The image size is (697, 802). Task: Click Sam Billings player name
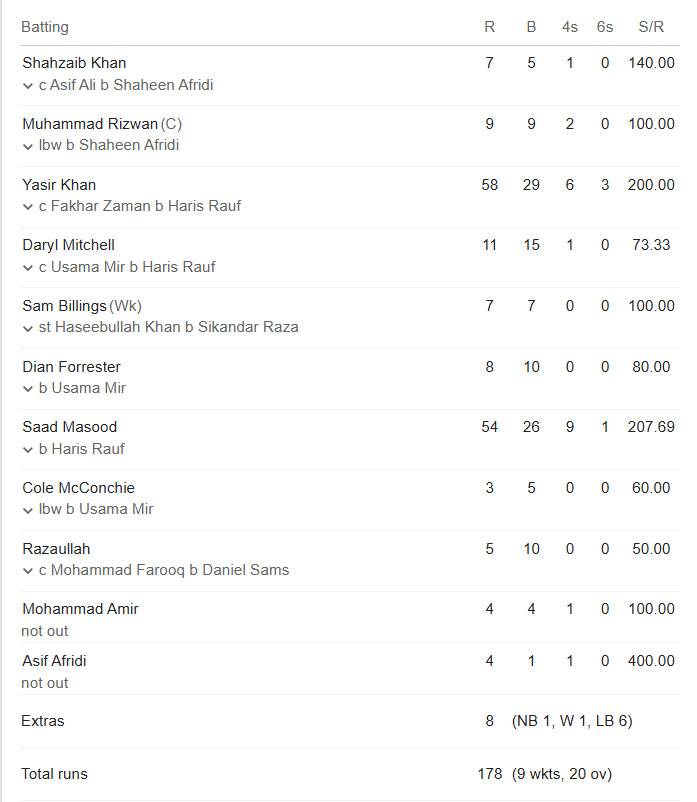coord(64,306)
